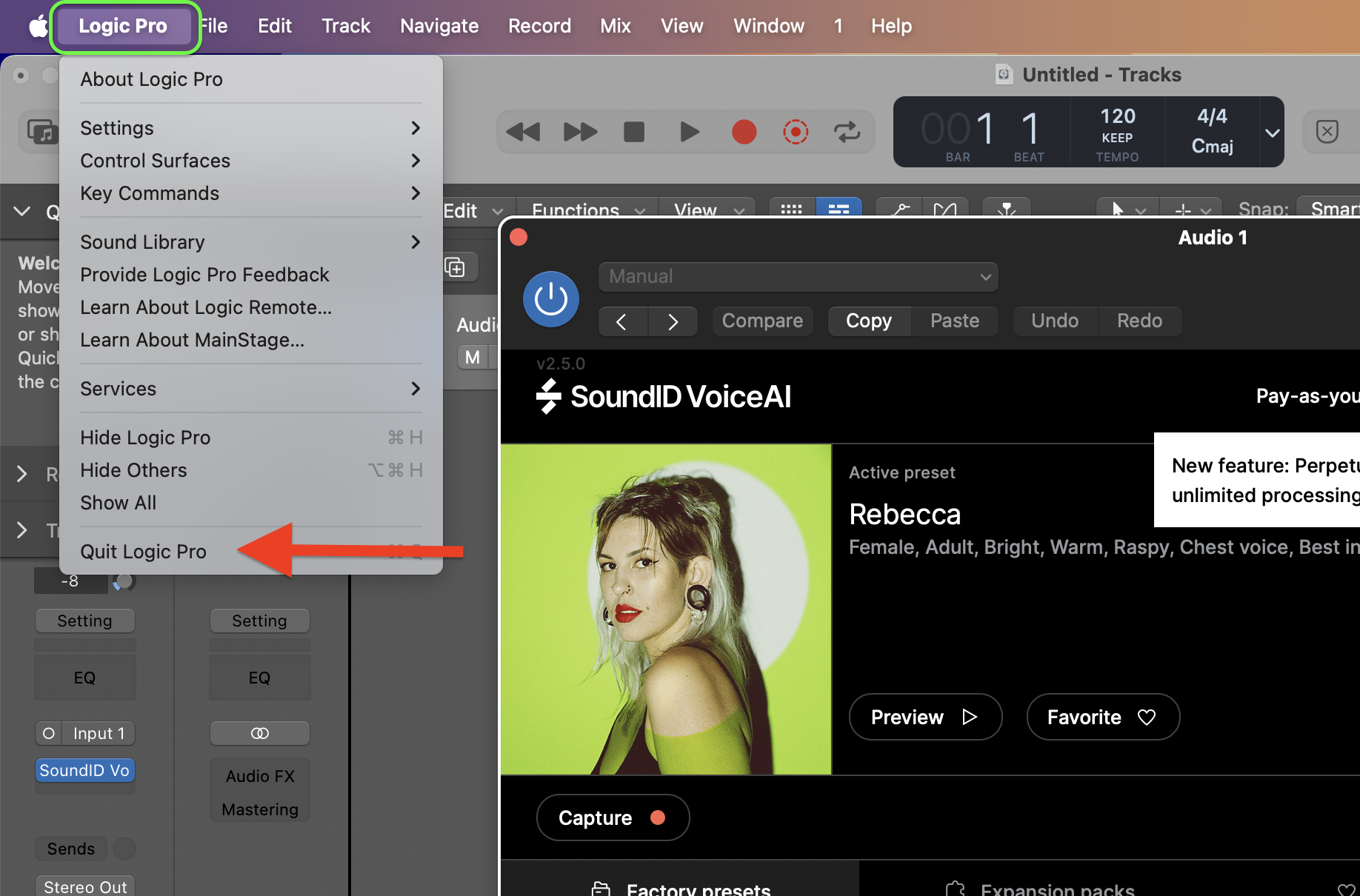Click the Undo button in plug-in header
This screenshot has width=1360, height=896.
pyautogui.click(x=1055, y=321)
